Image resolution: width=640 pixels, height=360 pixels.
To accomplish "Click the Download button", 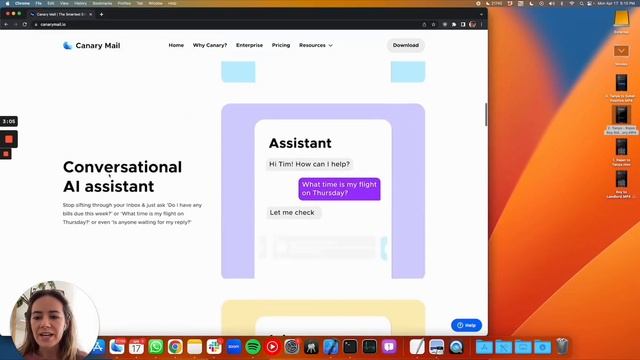I will coord(406,45).
